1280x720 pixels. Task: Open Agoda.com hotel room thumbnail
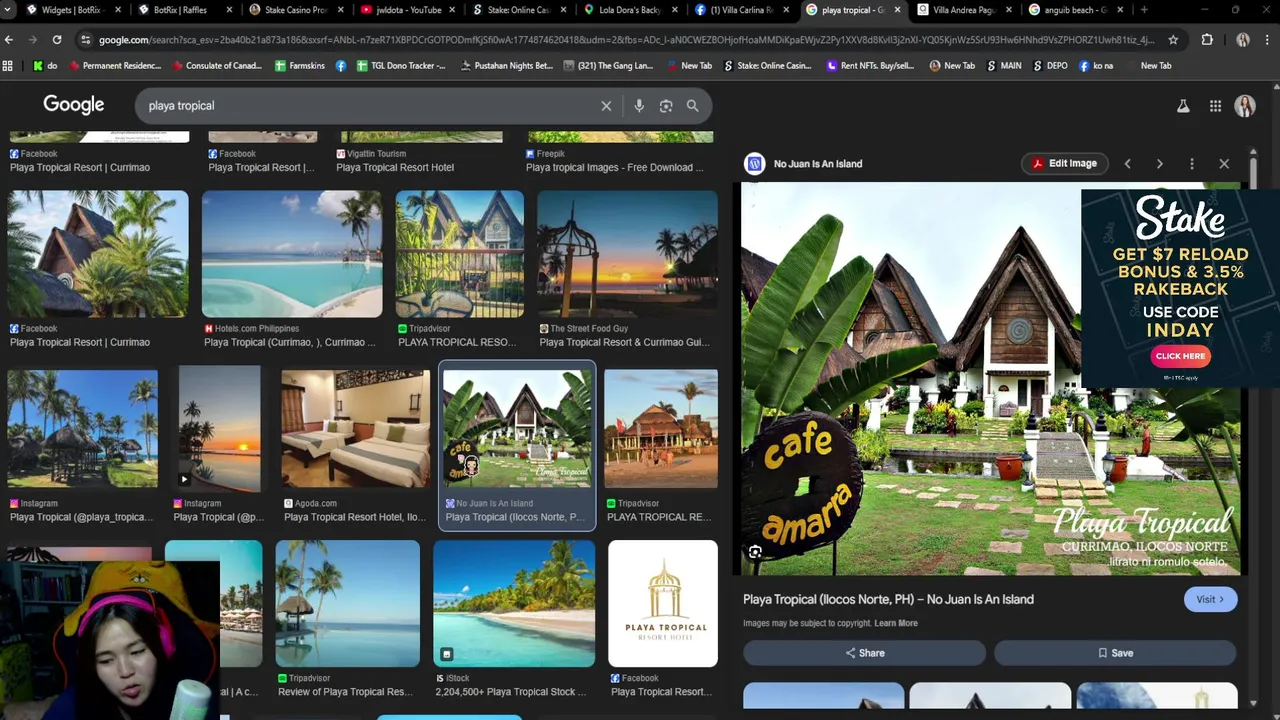coord(356,429)
